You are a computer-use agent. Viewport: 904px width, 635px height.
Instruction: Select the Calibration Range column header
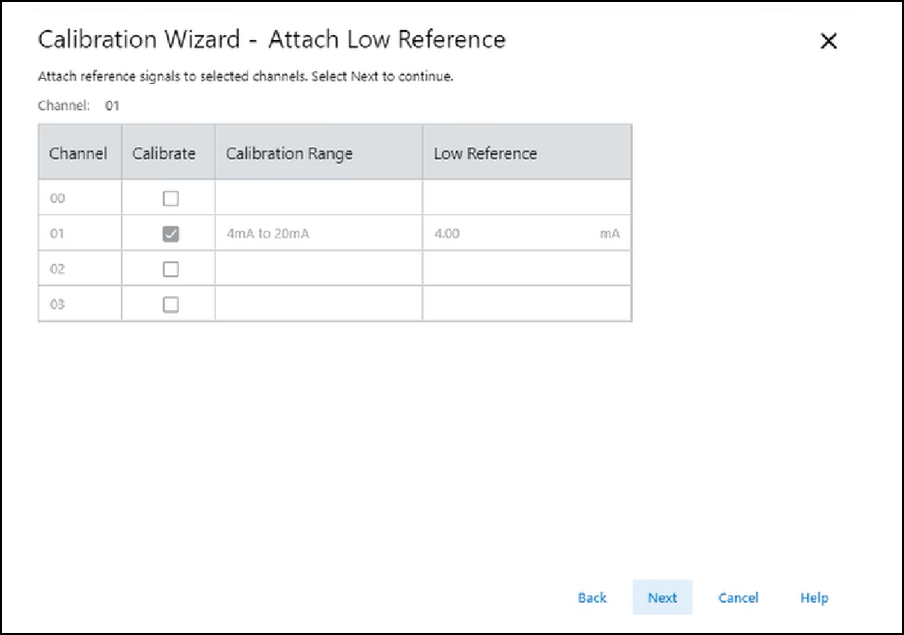tap(289, 153)
